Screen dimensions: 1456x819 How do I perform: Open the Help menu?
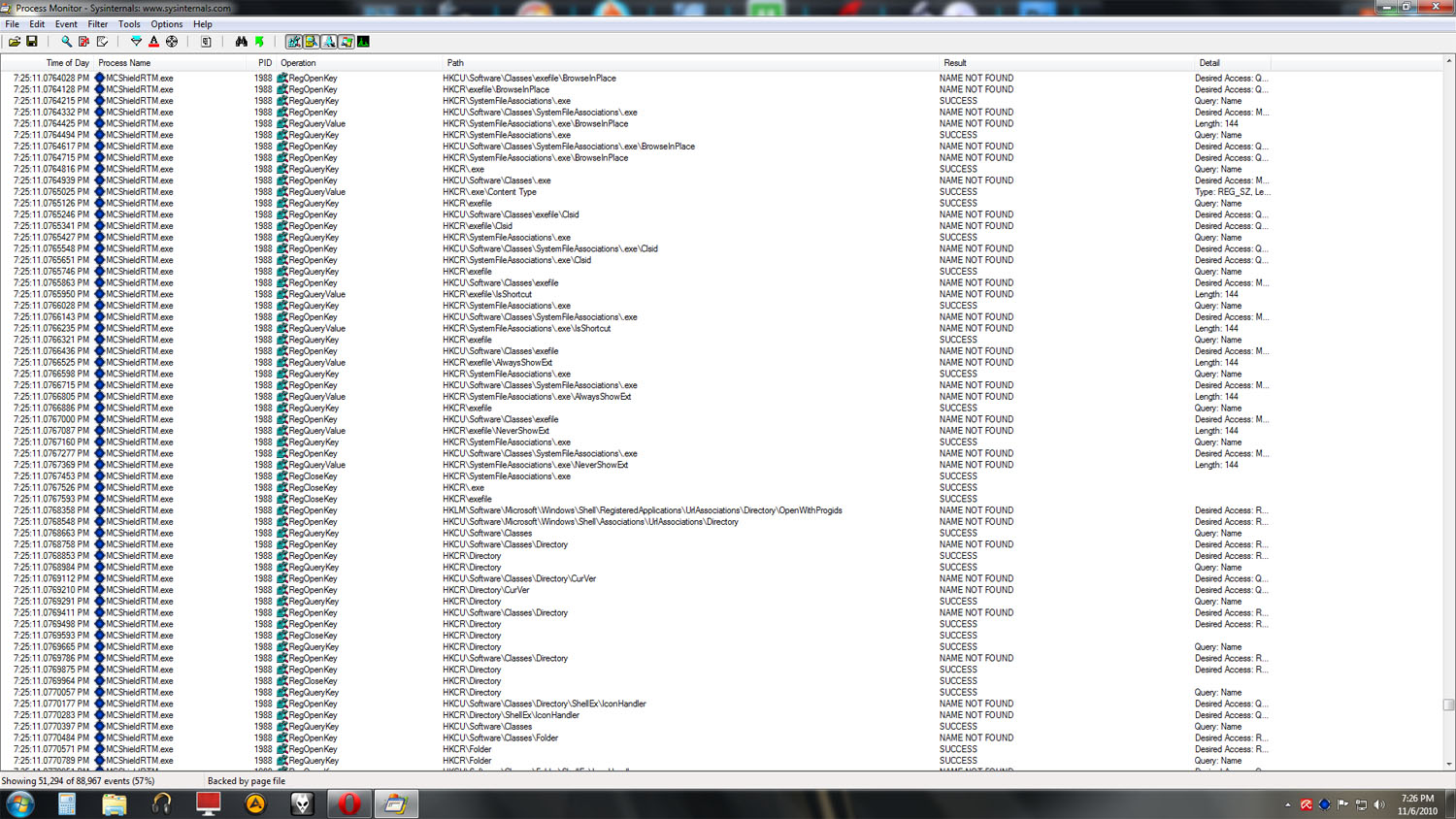tap(202, 24)
